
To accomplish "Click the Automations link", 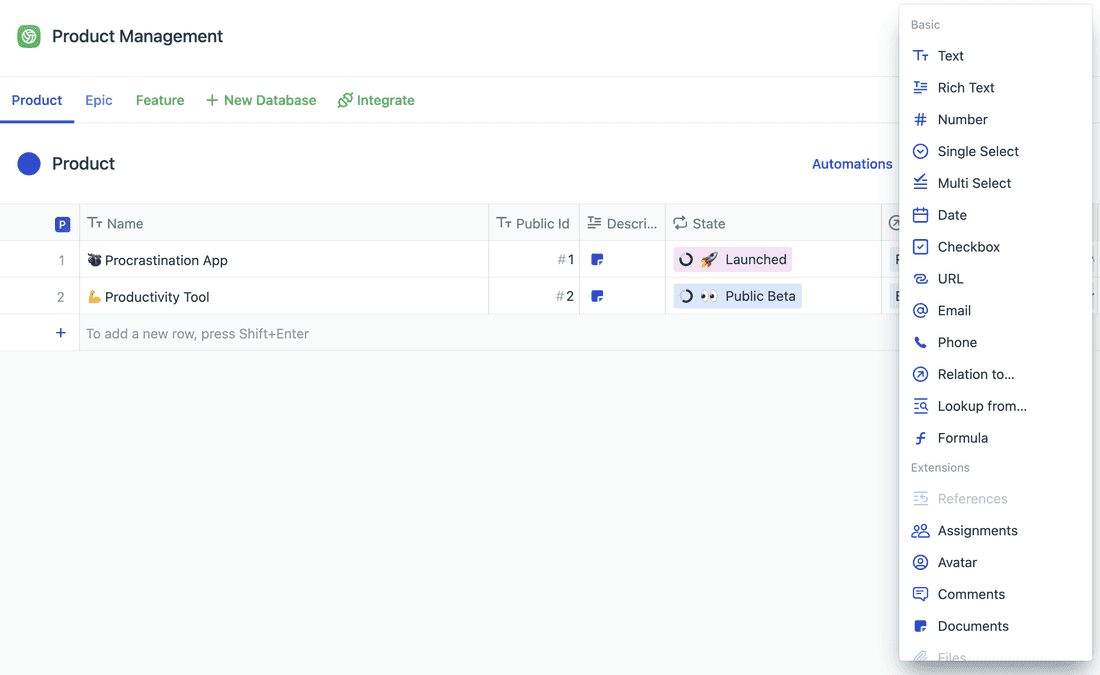I will coord(852,164).
